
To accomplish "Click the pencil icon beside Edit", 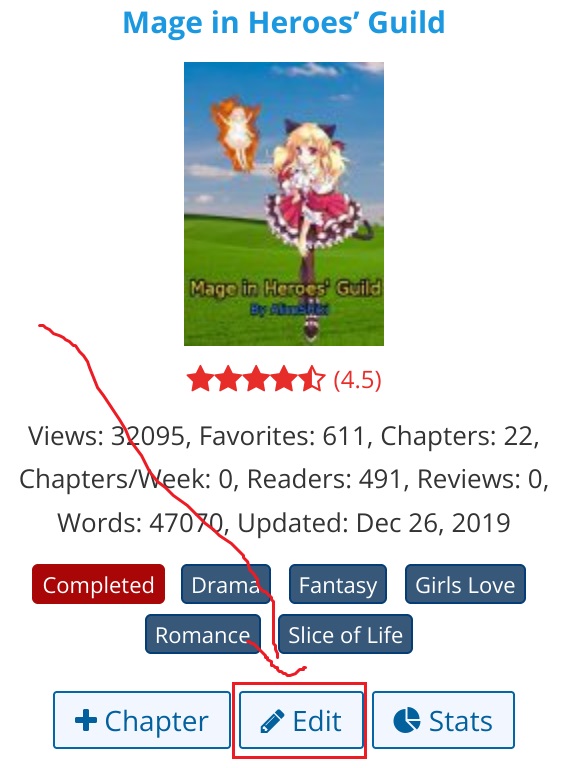I will pos(272,721).
